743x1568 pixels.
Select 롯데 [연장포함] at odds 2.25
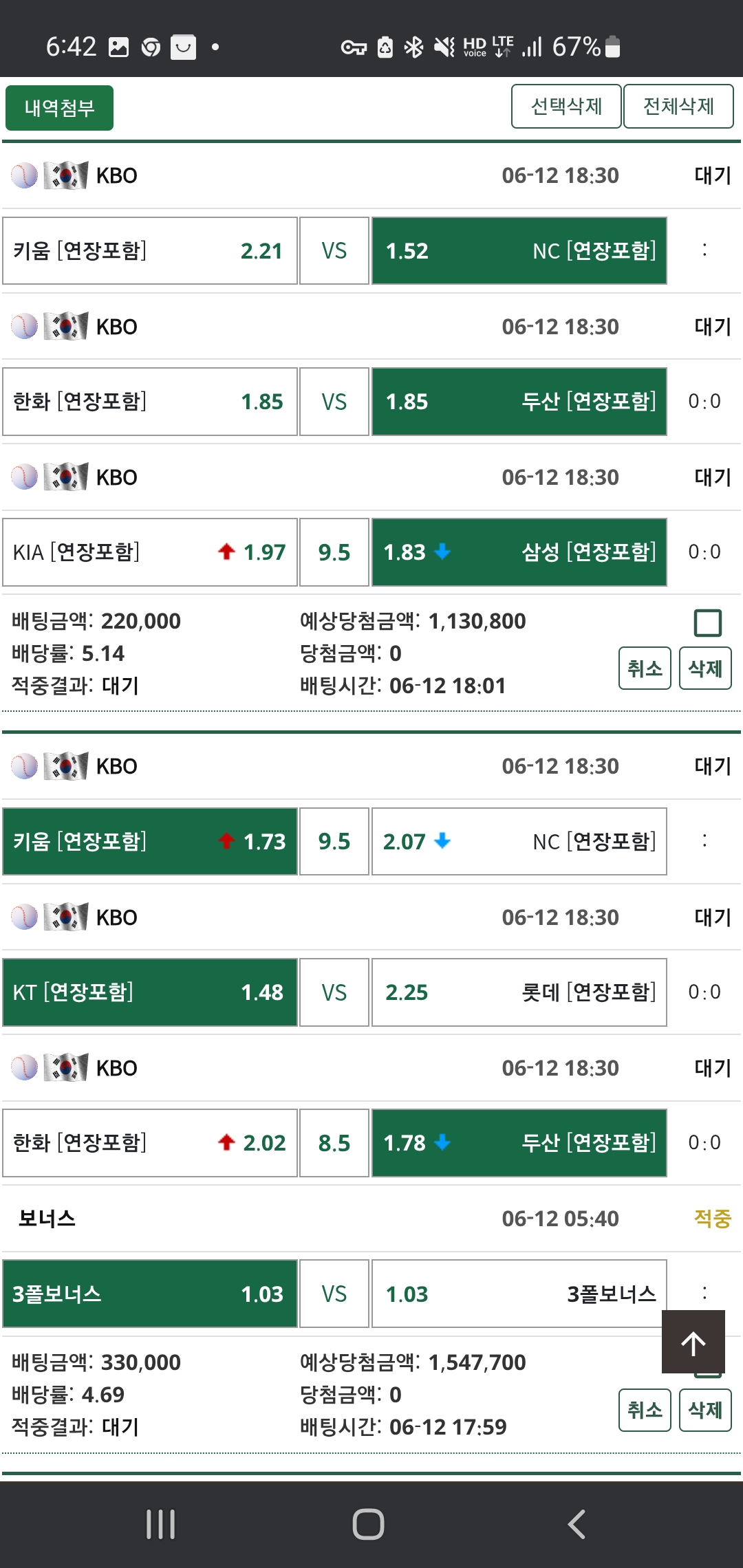519,992
